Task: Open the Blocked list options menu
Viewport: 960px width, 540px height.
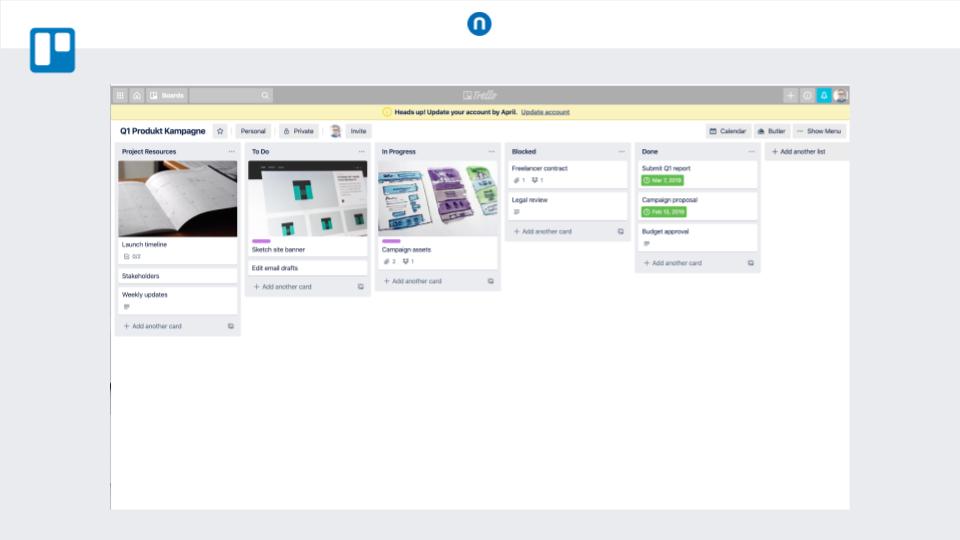Action: pyautogui.click(x=621, y=152)
